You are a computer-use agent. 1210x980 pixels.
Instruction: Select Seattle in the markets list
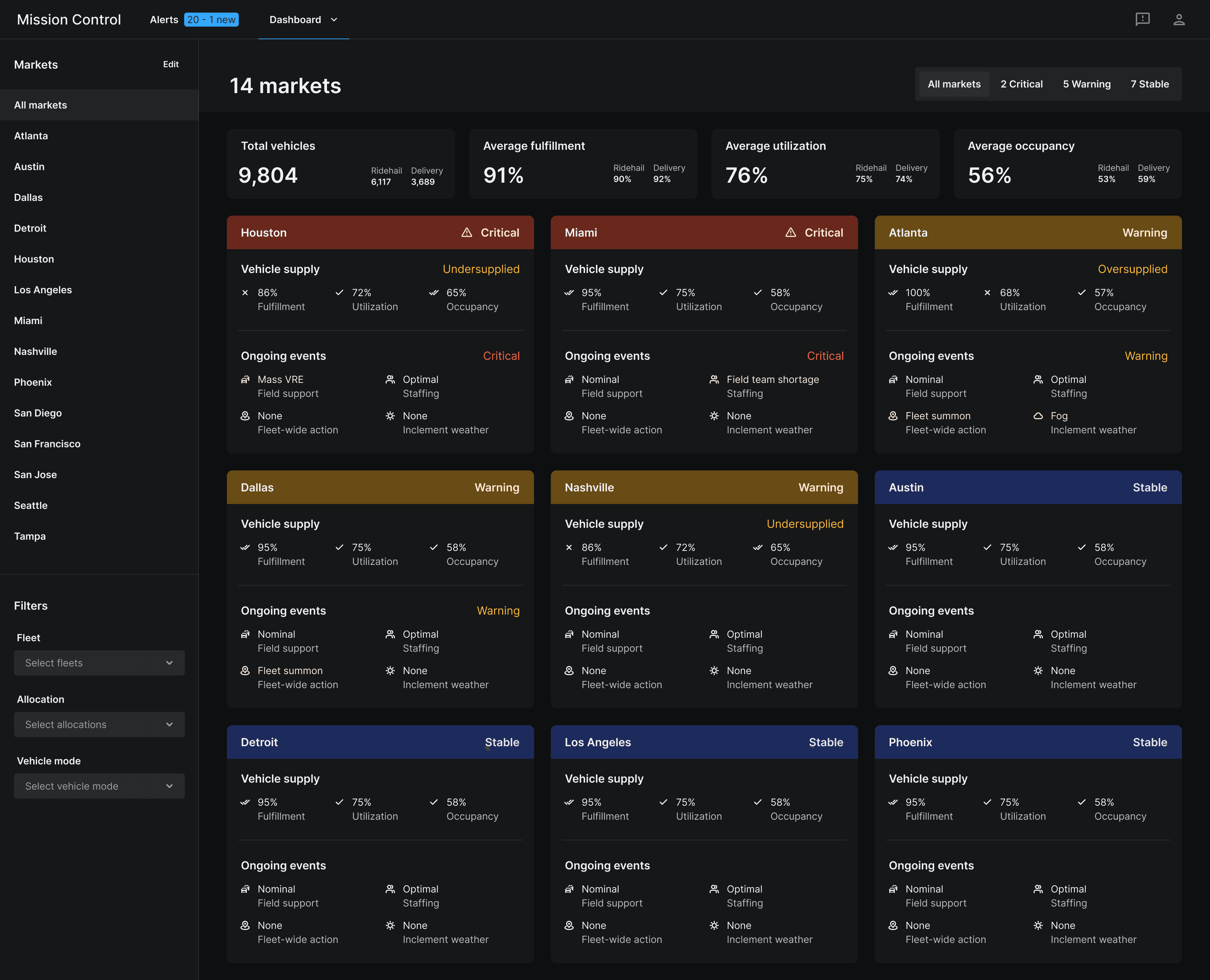[x=99, y=505]
